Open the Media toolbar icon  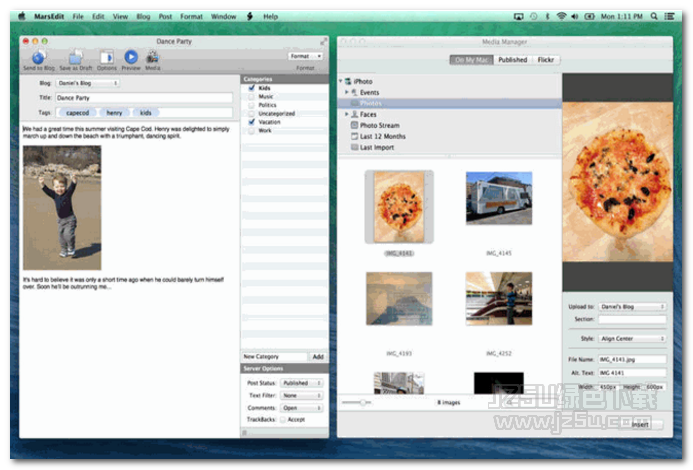[x=152, y=57]
